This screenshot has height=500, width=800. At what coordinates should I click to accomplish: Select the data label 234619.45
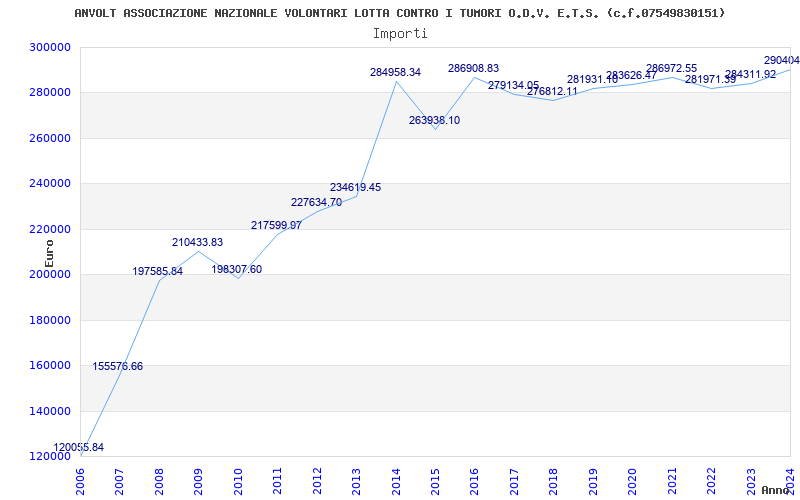pyautogui.click(x=356, y=187)
